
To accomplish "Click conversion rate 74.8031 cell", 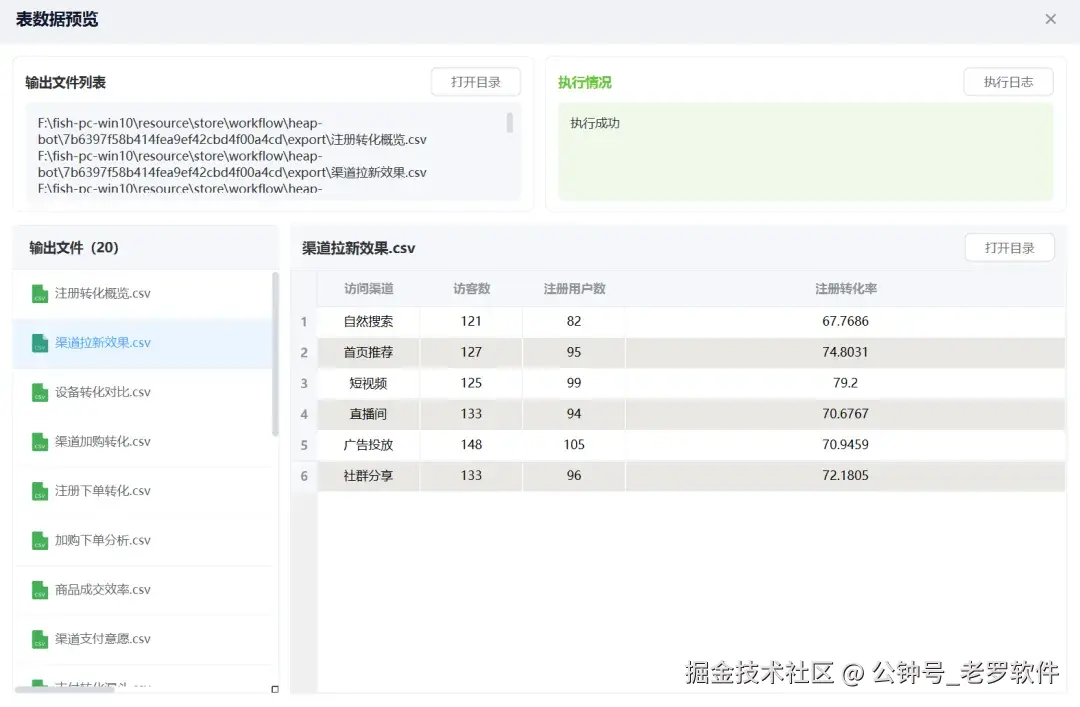I will coord(845,353).
